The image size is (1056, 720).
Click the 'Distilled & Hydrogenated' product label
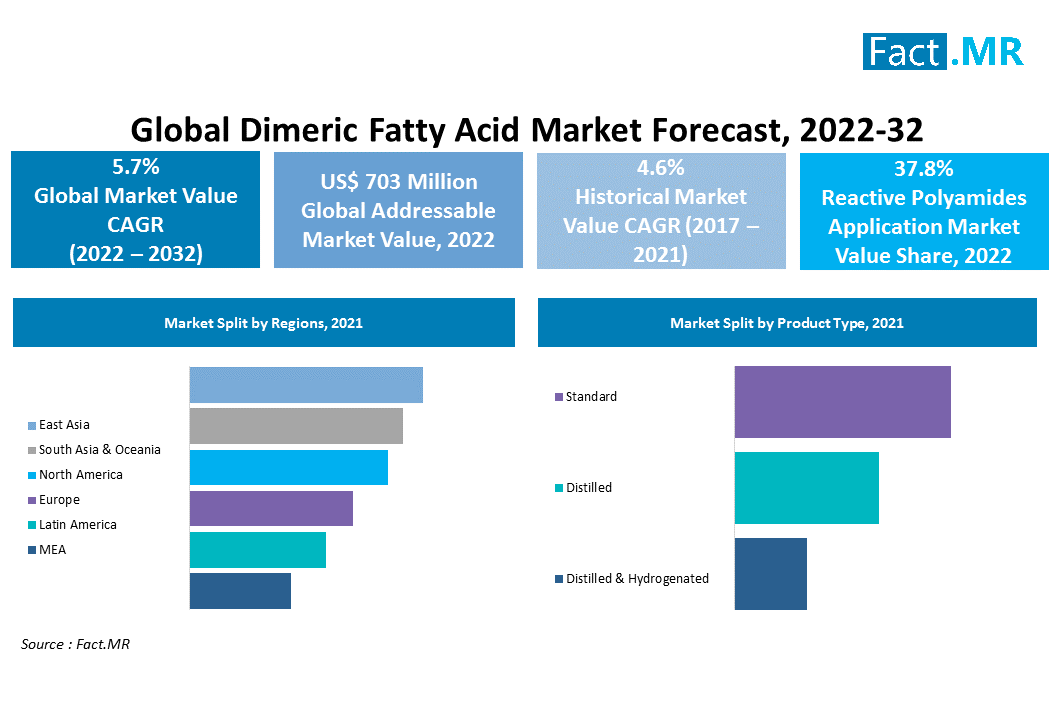pyautogui.click(x=637, y=579)
